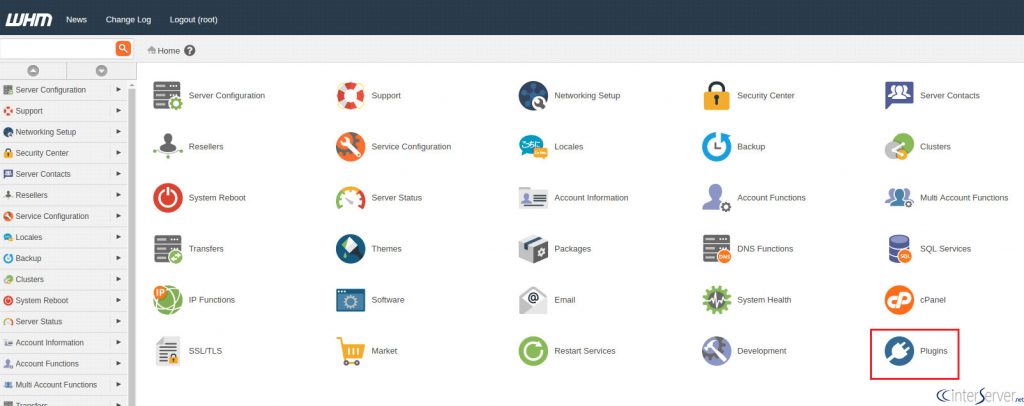
Task: Collapse all sidebar menus with up arrow
Action: click(33, 70)
